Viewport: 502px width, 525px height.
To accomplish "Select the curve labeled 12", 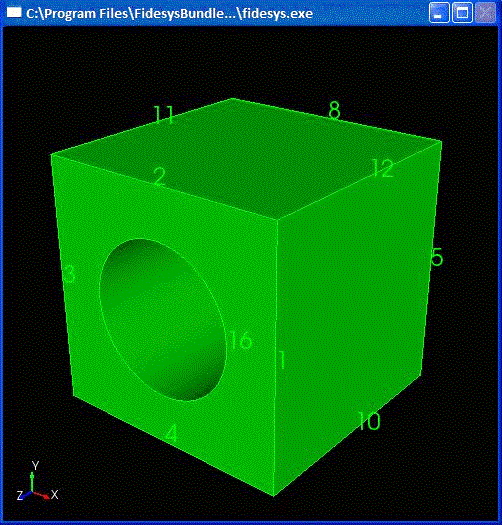I will pyautogui.click(x=382, y=168).
